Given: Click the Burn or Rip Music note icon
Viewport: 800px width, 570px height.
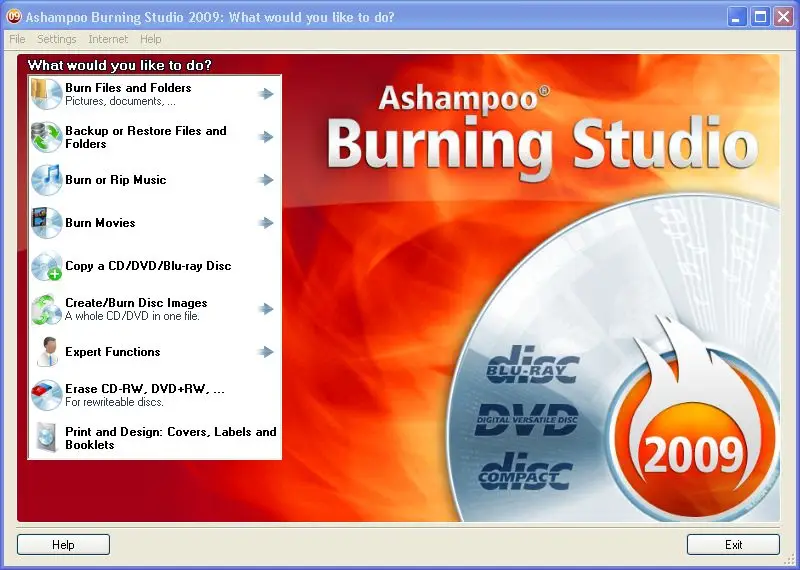Looking at the screenshot, I should tap(46, 180).
